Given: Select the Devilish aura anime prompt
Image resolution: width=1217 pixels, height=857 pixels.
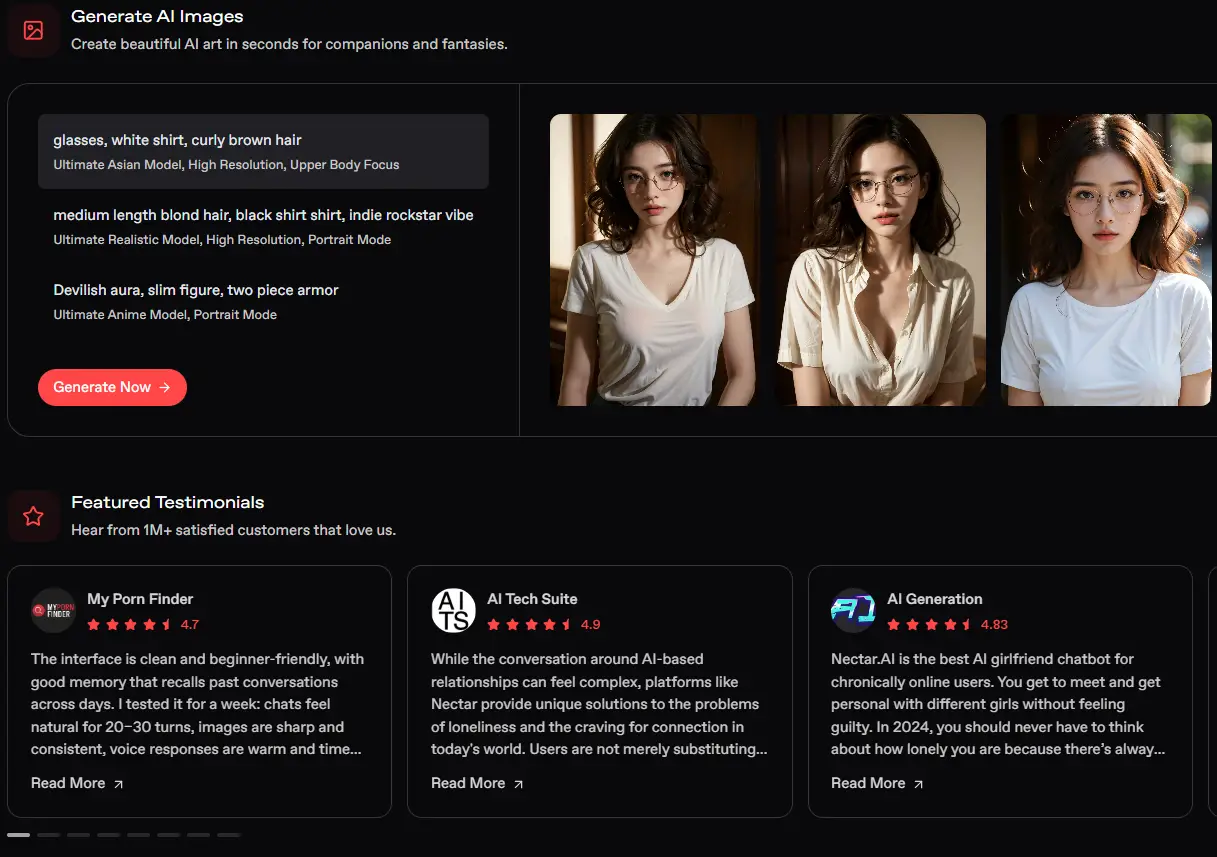Looking at the screenshot, I should pos(263,301).
